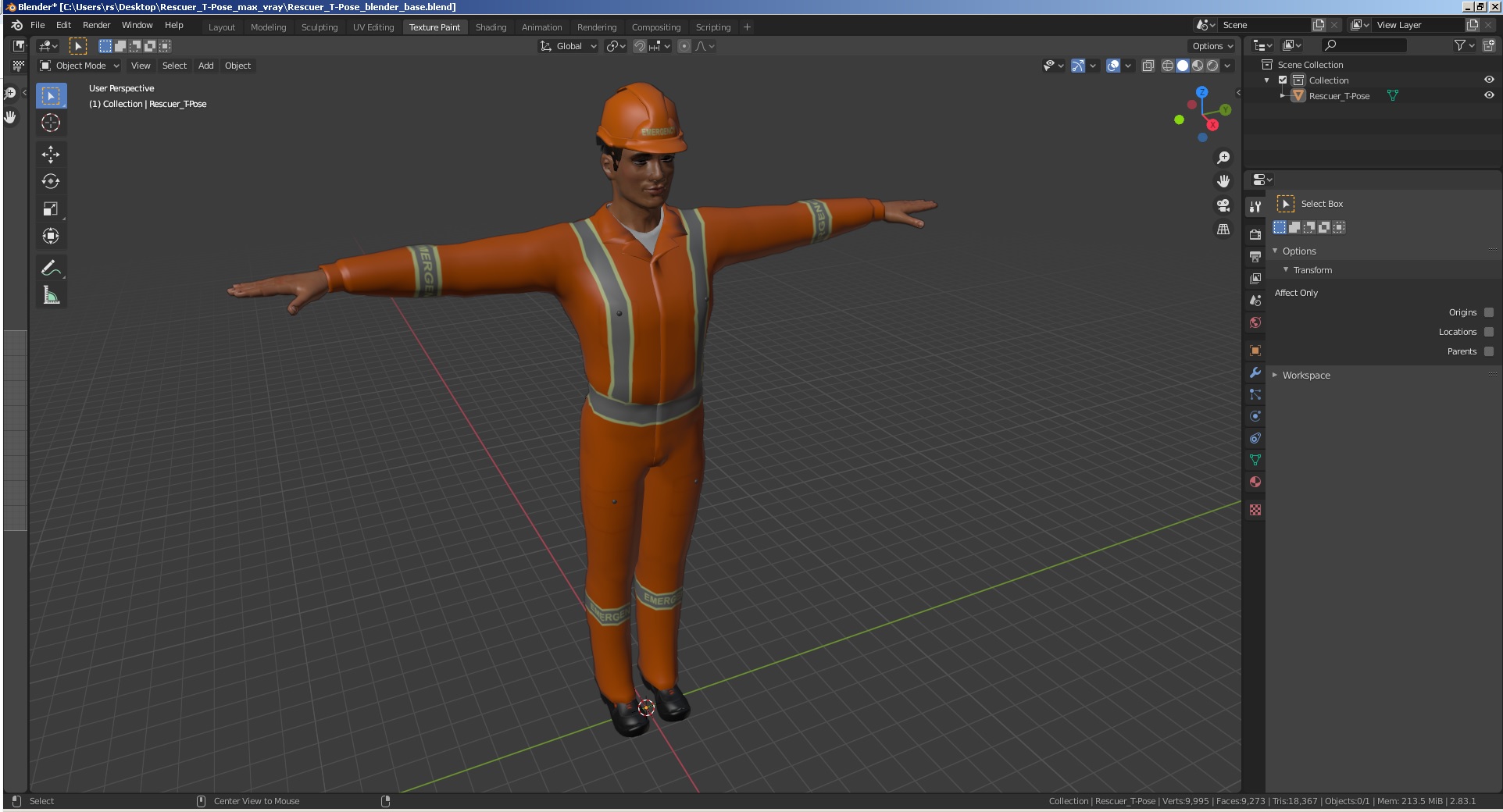This screenshot has height=812, width=1503.
Task: Activate the Transform tool
Action: (x=51, y=236)
